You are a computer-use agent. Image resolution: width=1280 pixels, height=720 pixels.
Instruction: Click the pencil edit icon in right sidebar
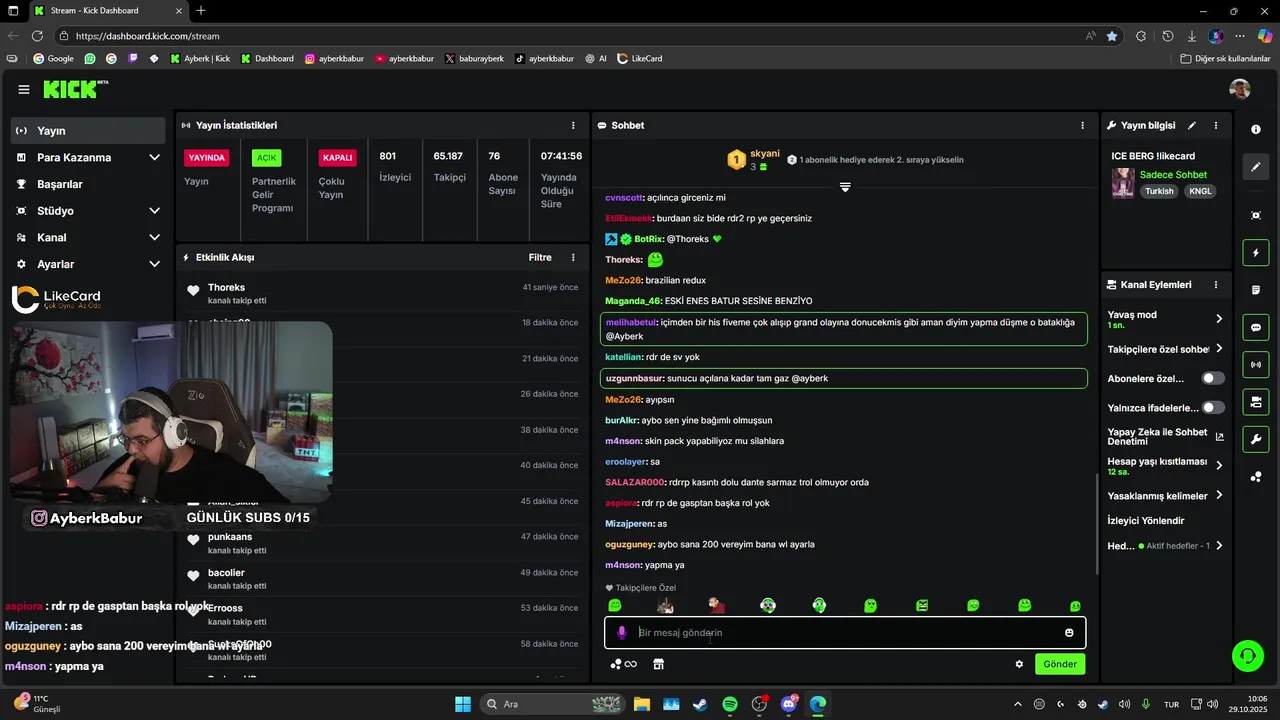[x=1256, y=167]
